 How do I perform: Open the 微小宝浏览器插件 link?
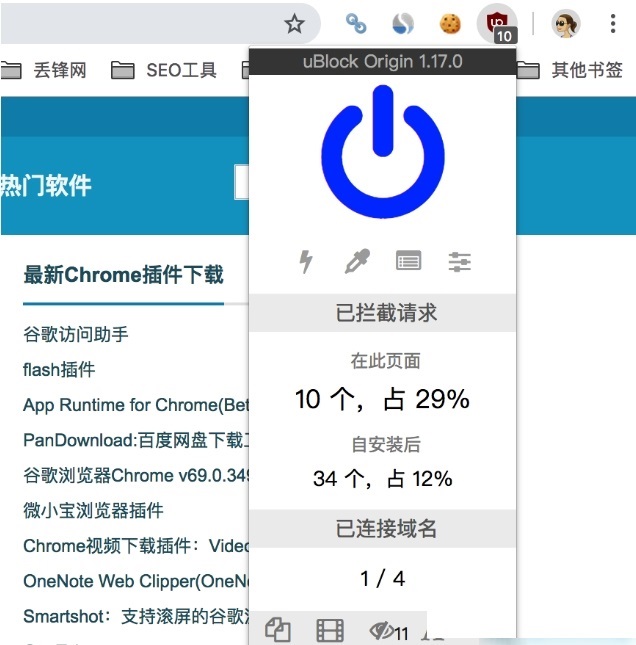pos(93,511)
